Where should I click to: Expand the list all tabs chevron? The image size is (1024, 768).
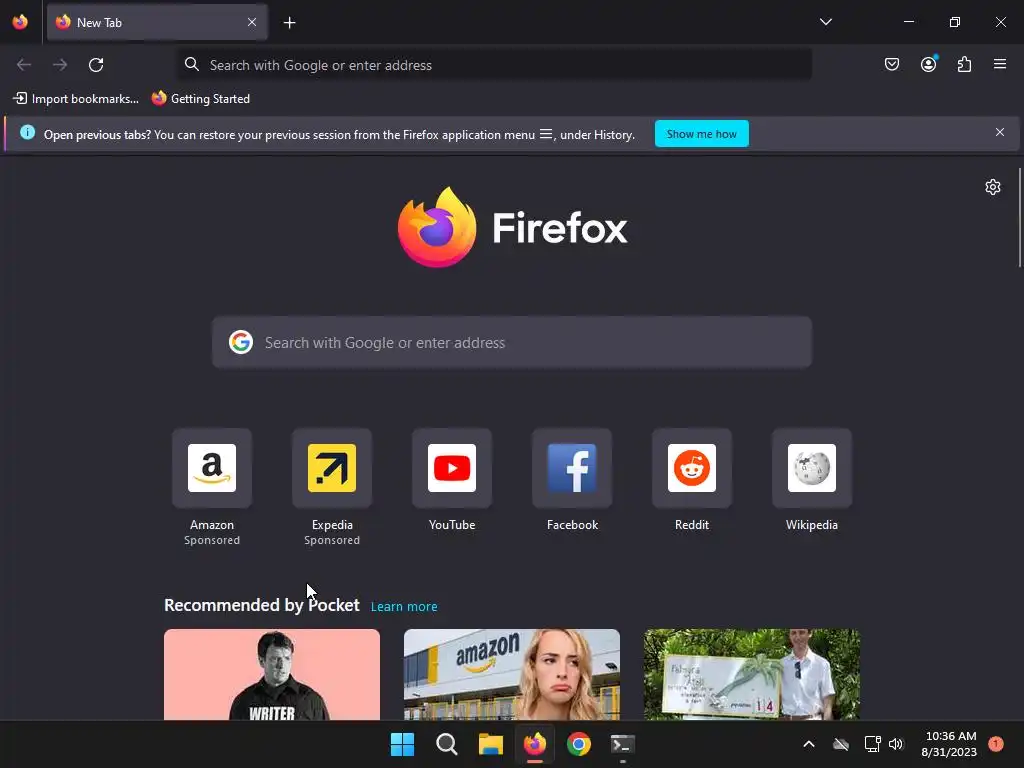point(825,22)
